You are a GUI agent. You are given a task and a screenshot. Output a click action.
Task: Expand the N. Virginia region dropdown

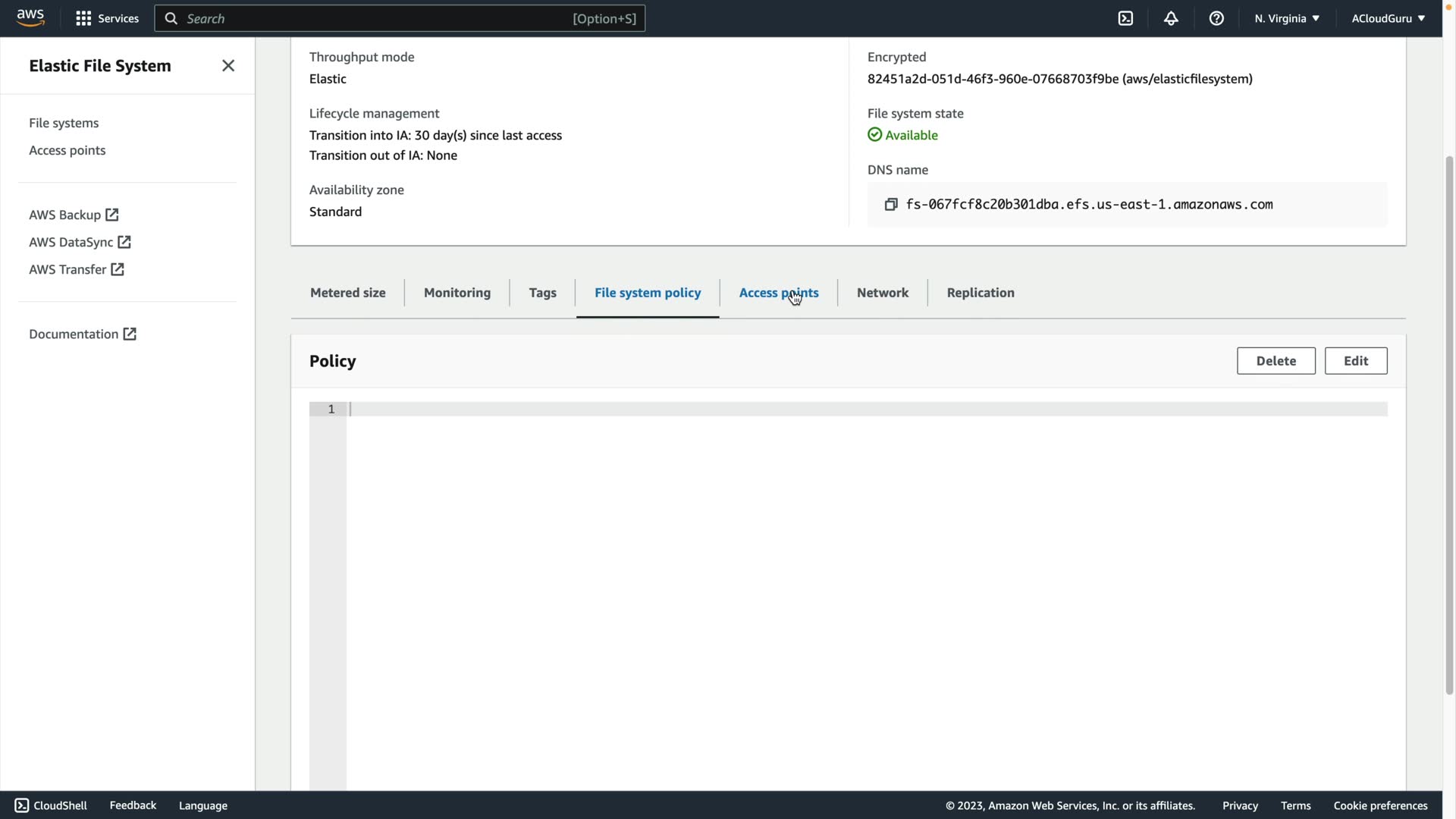[x=1287, y=18]
